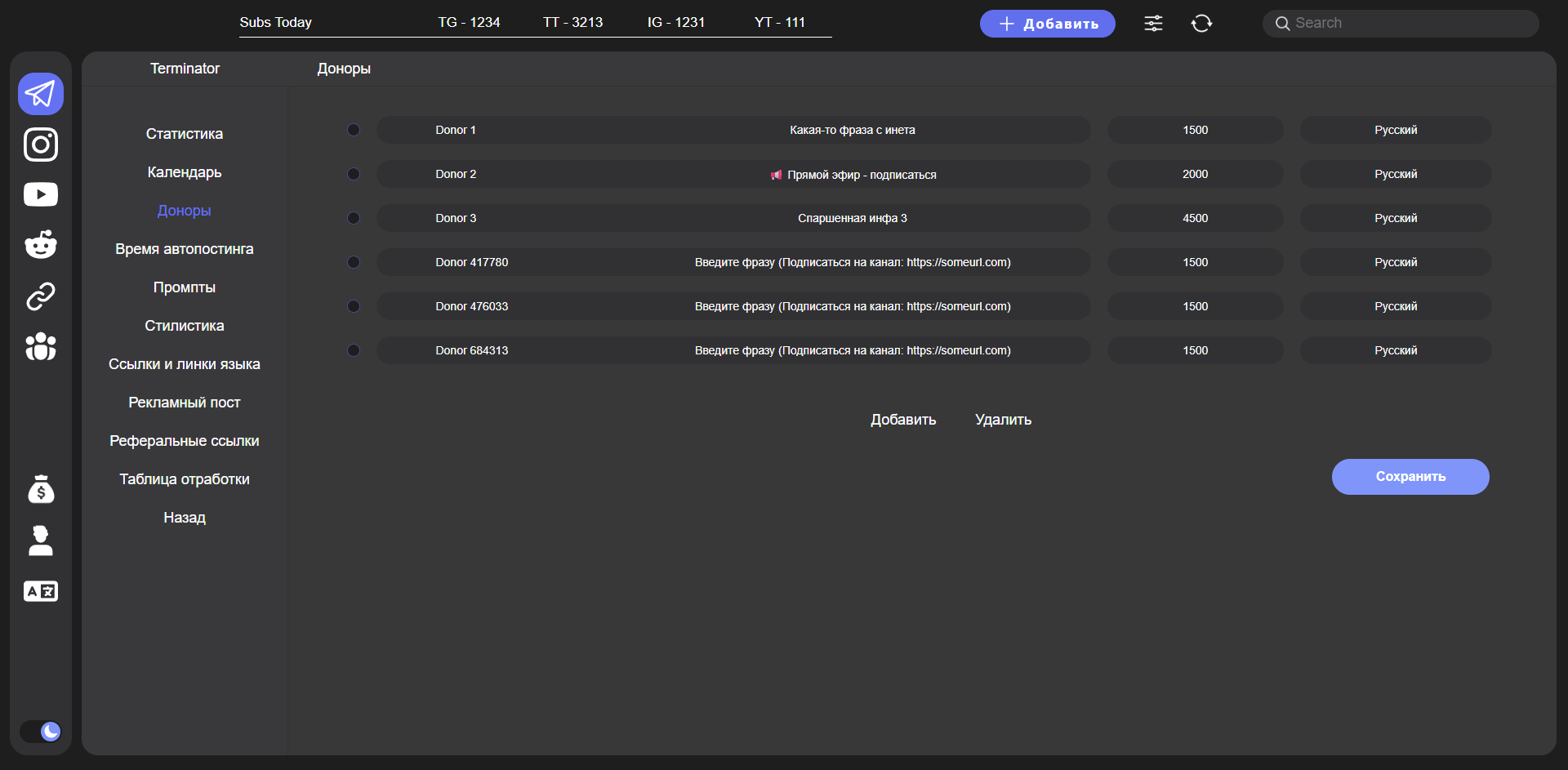
Task: Select the Reddit icon in sidebar
Action: pyautogui.click(x=41, y=244)
